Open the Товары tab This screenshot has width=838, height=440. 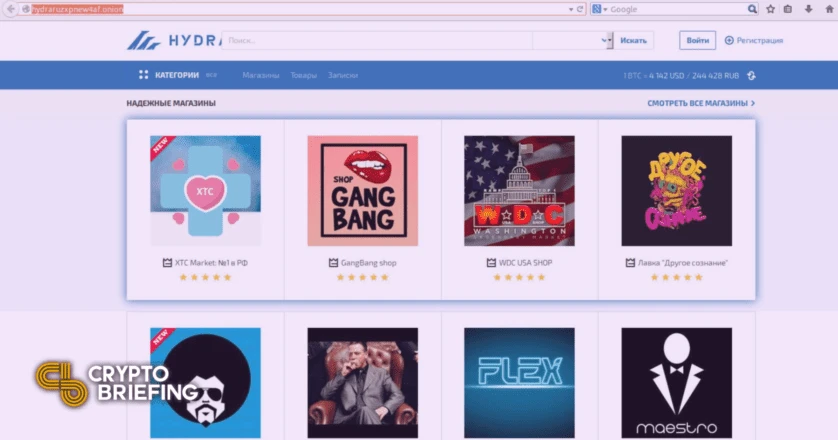tap(304, 75)
